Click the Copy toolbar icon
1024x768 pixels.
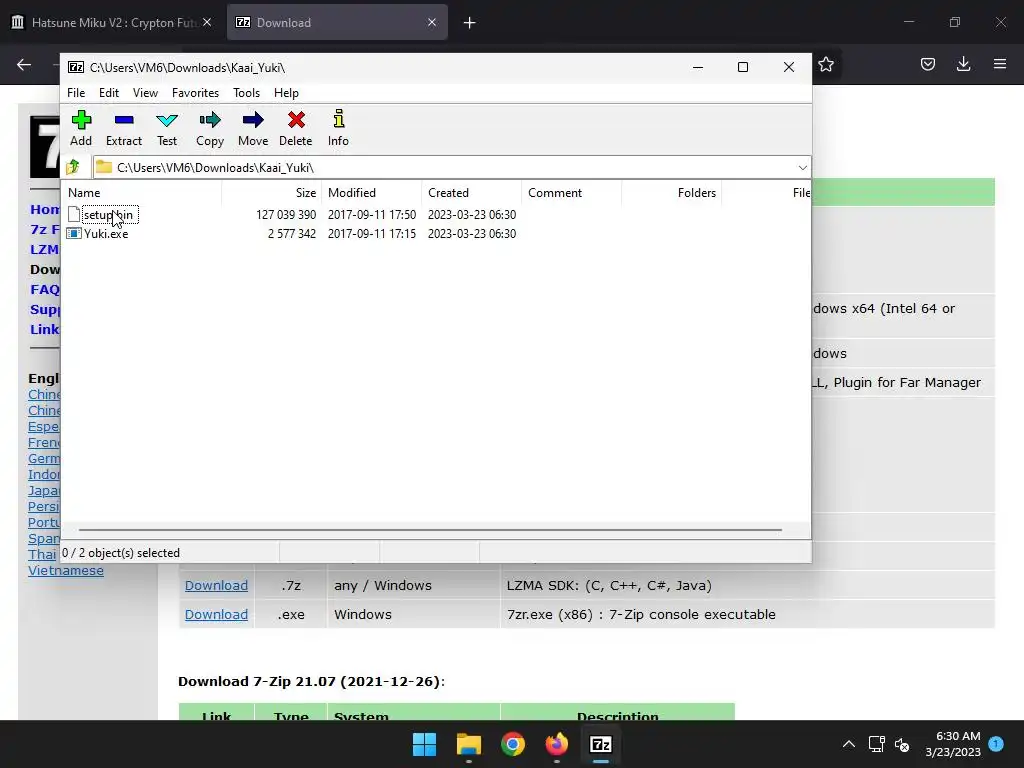[210, 128]
